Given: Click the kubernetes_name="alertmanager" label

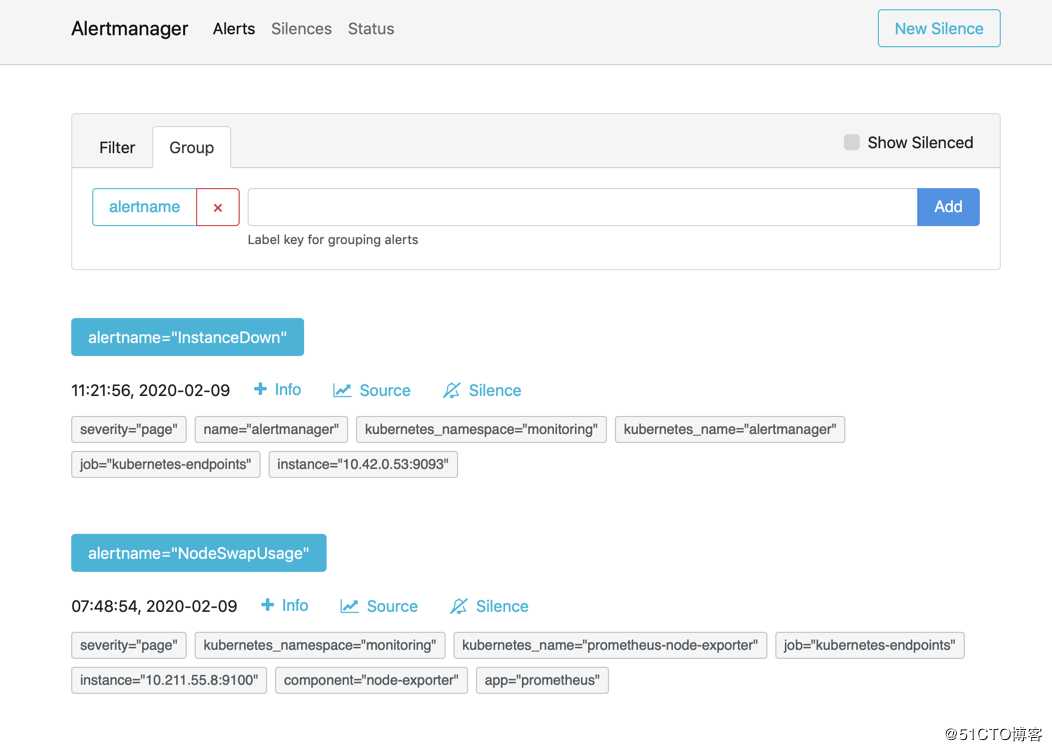Looking at the screenshot, I should [729, 430].
